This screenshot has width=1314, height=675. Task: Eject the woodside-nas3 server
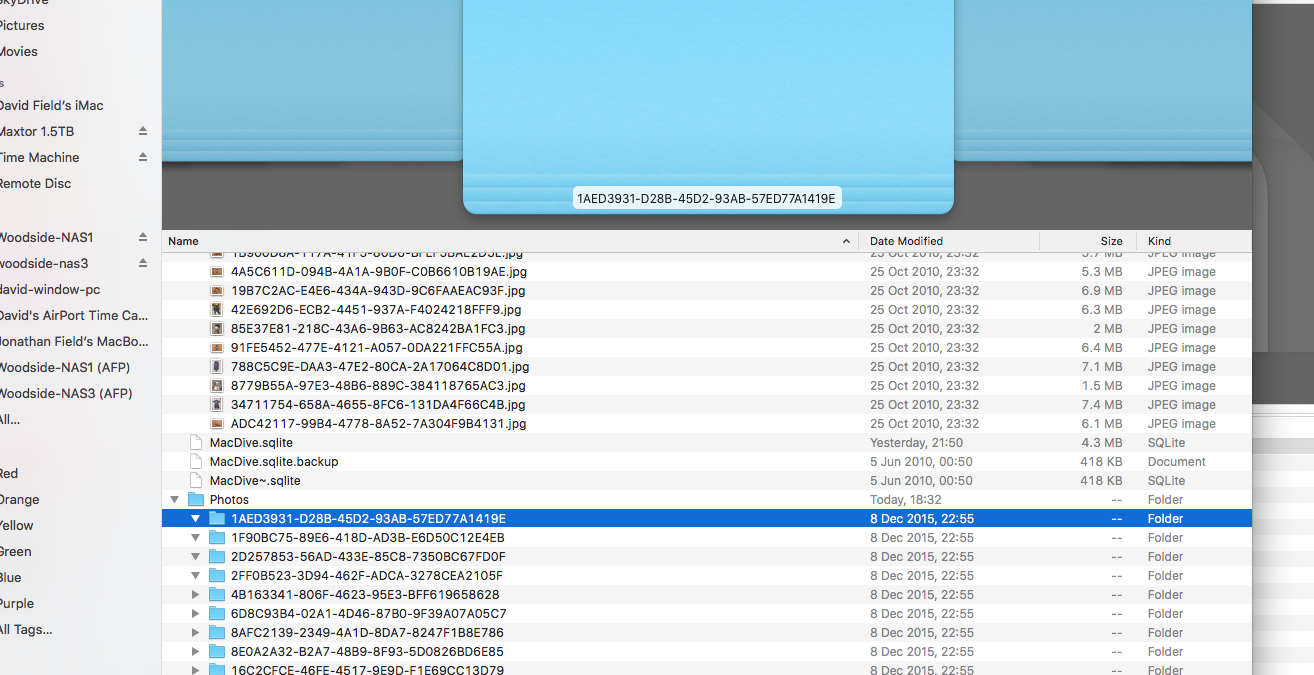143,264
